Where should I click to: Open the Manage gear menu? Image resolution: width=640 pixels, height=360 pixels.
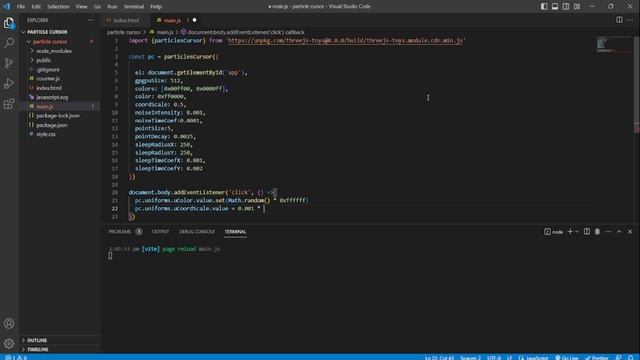coord(9,343)
